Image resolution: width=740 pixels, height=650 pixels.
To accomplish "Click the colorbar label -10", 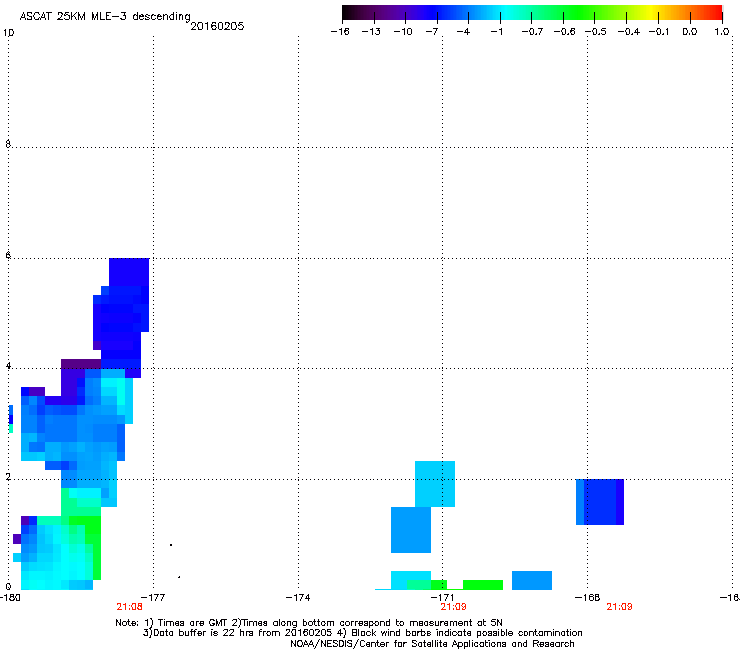I will click(403, 32).
